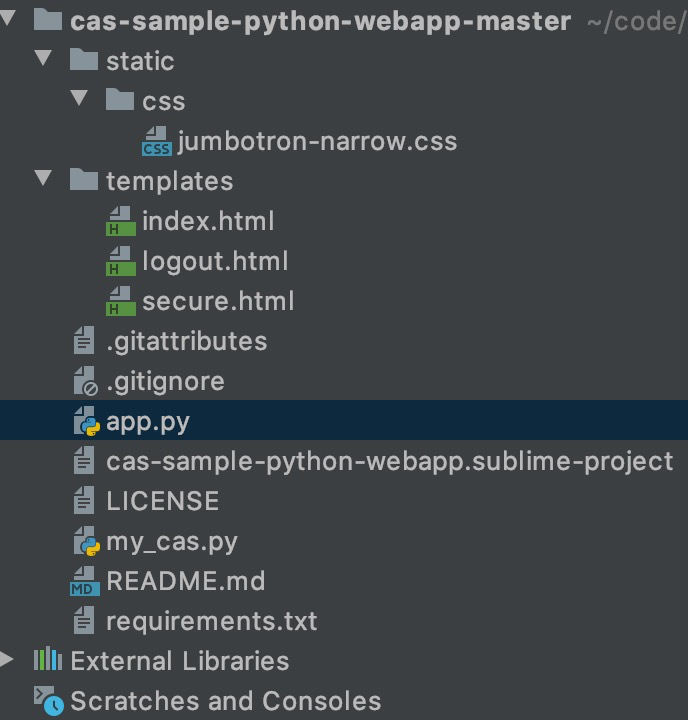688x720 pixels.
Task: Click the .gitignore file icon
Action: [x=86, y=382]
